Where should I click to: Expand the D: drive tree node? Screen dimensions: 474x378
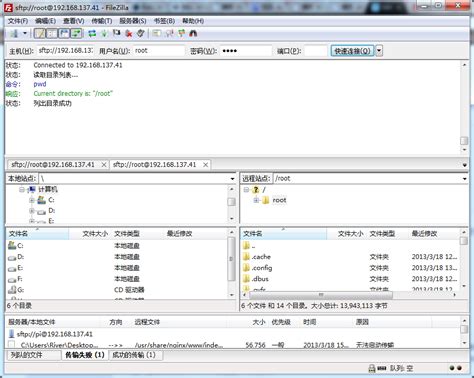pyautogui.click(x=32, y=211)
